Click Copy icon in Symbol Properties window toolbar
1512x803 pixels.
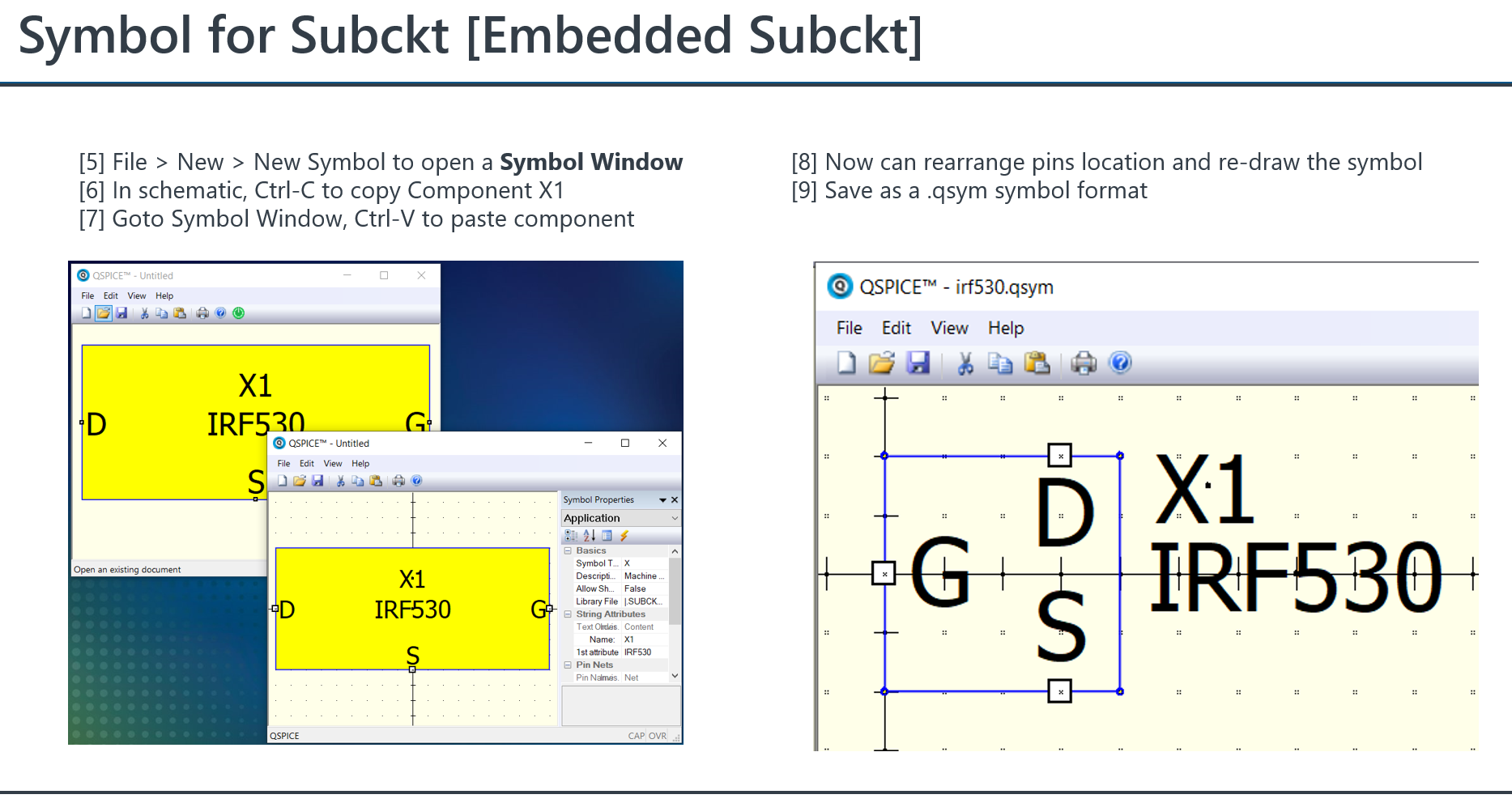pyautogui.click(x=358, y=481)
